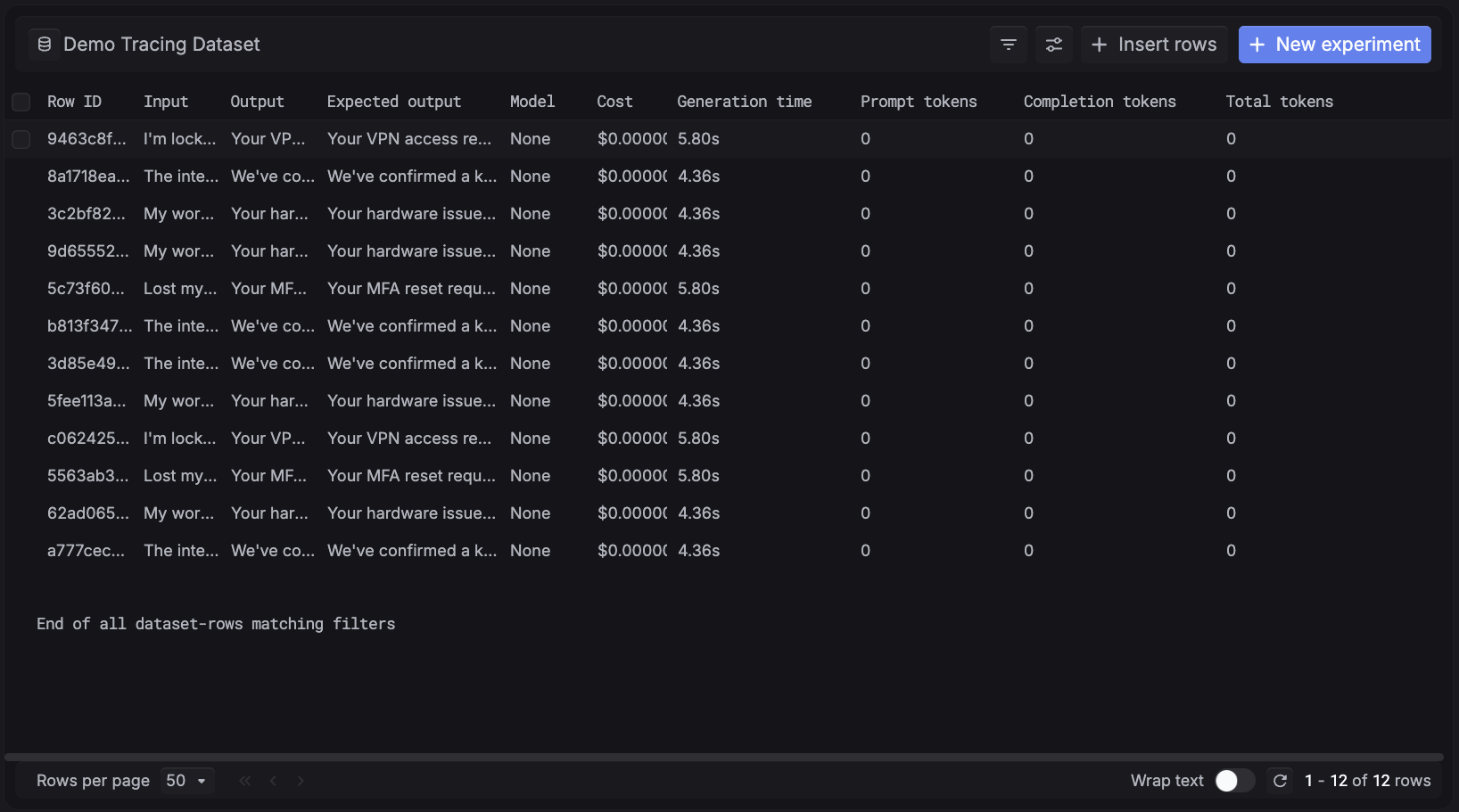Click Input cell of row b813f347

(181, 326)
